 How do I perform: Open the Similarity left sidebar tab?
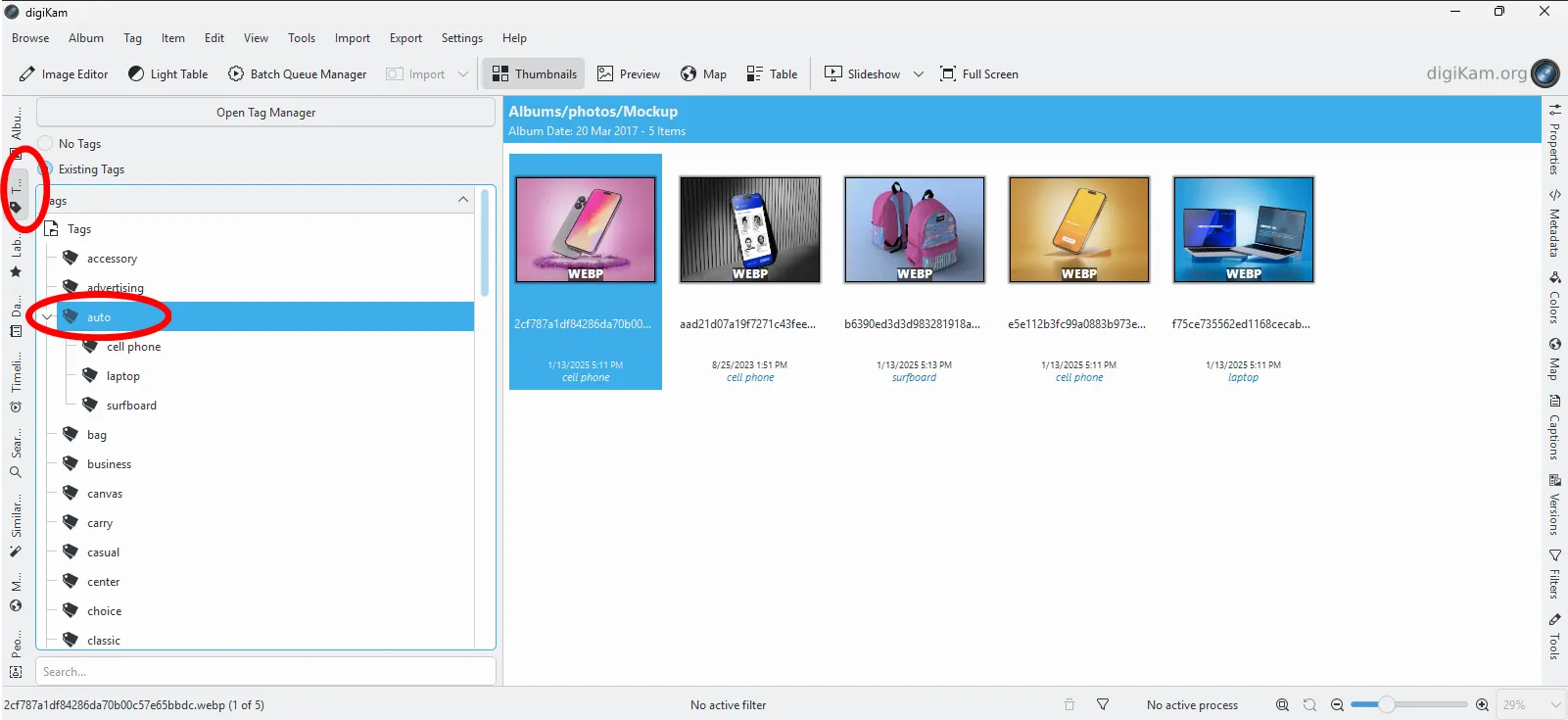pyautogui.click(x=16, y=527)
